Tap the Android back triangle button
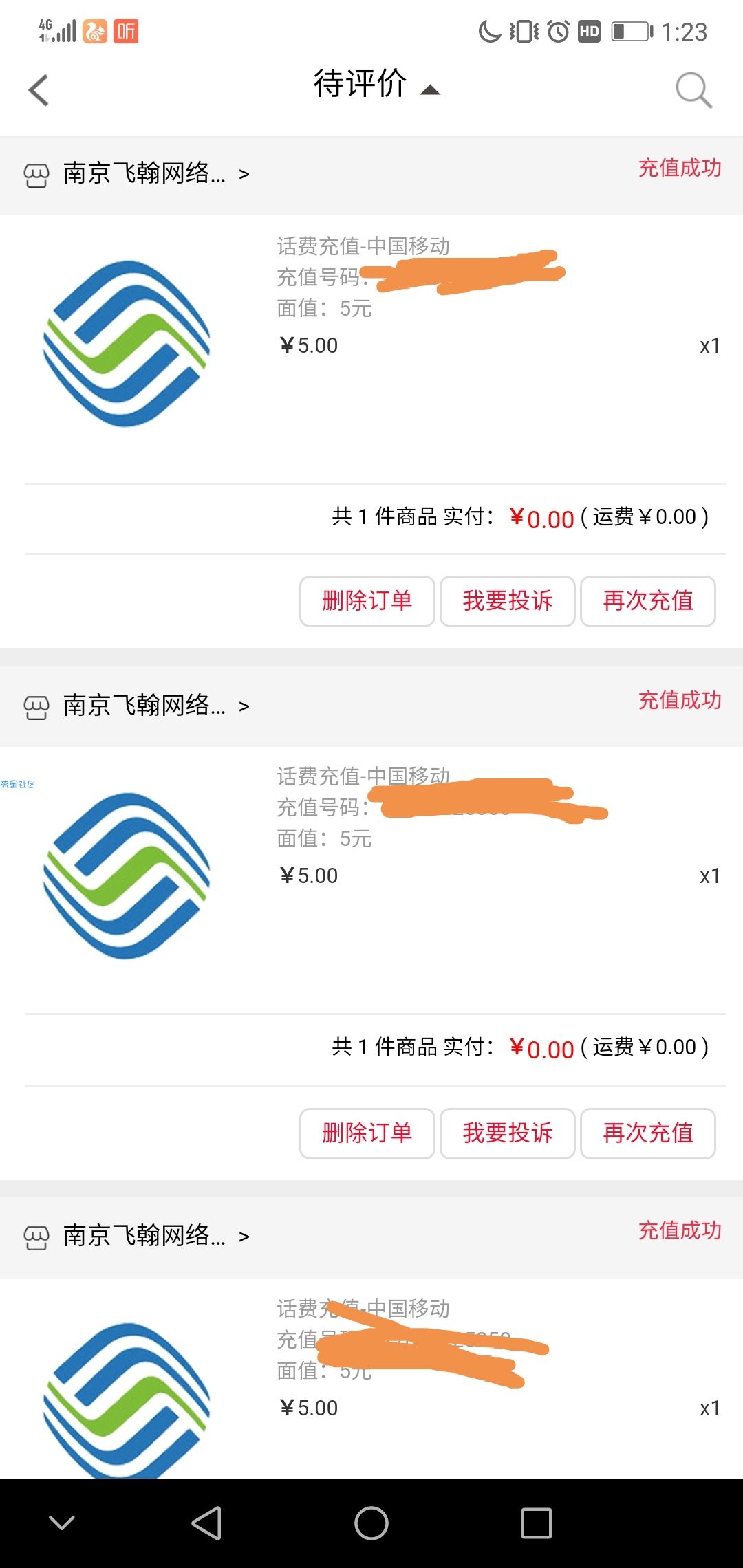743x1568 pixels. pyautogui.click(x=206, y=1523)
